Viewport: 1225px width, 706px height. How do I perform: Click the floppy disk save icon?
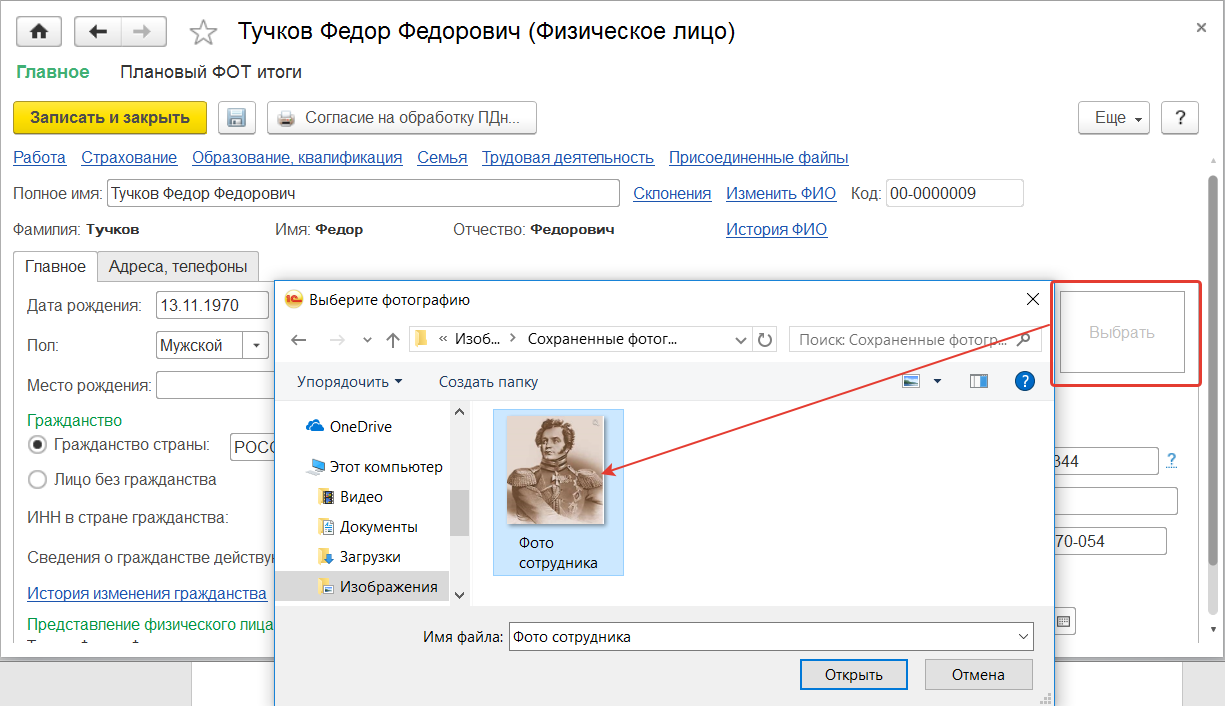[x=237, y=118]
